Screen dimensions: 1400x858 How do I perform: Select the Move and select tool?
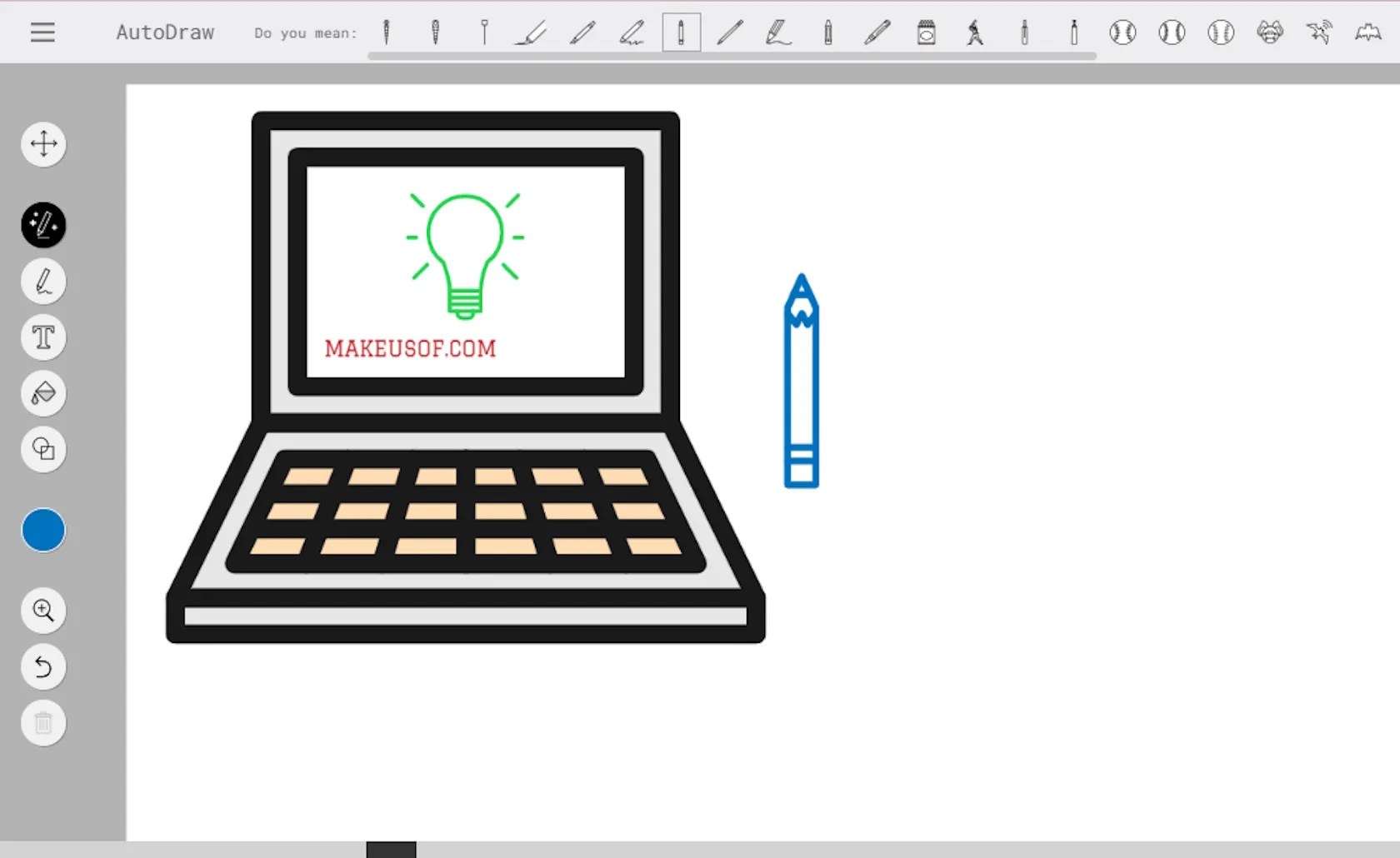43,144
